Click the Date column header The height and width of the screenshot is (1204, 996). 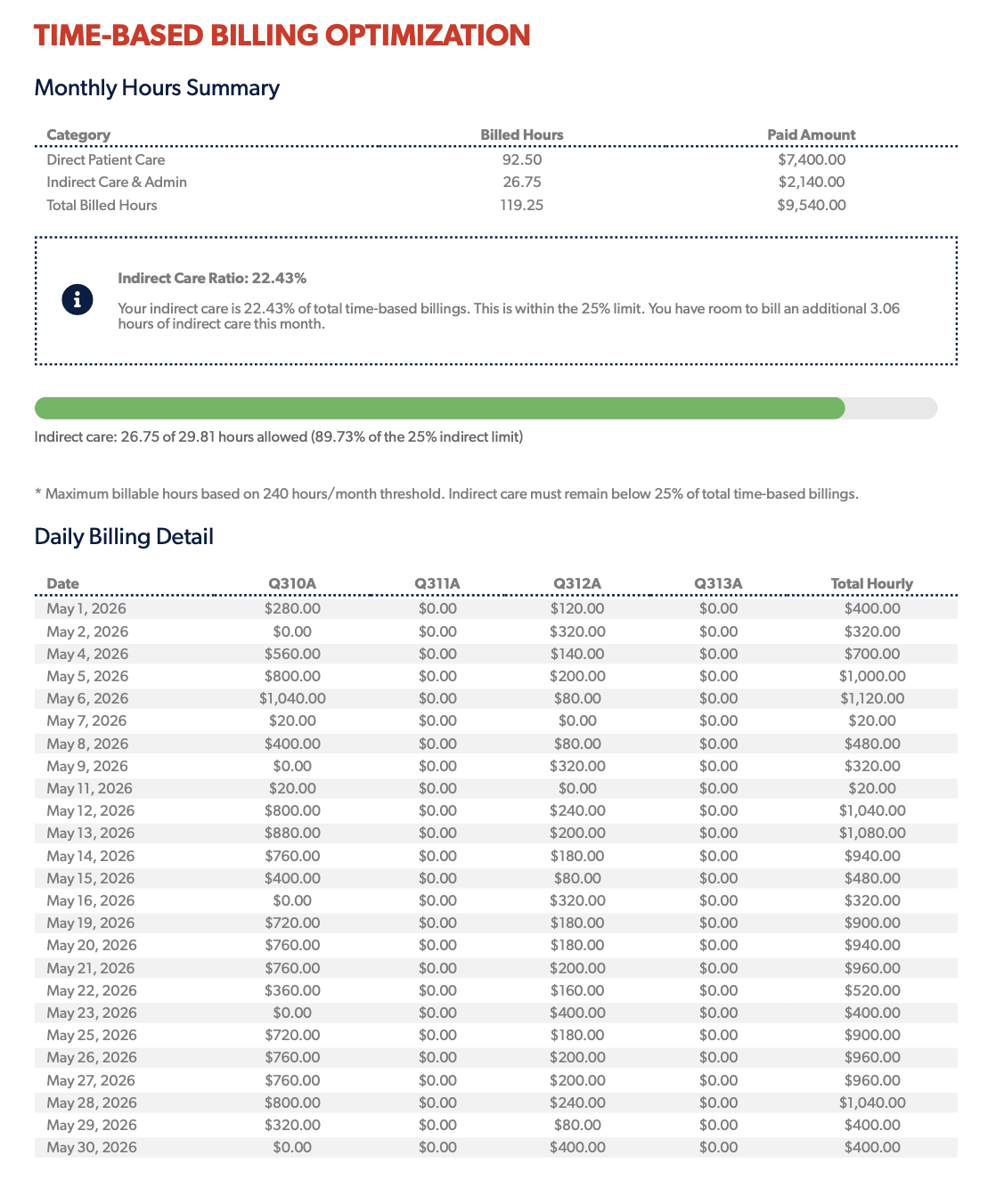[63, 583]
